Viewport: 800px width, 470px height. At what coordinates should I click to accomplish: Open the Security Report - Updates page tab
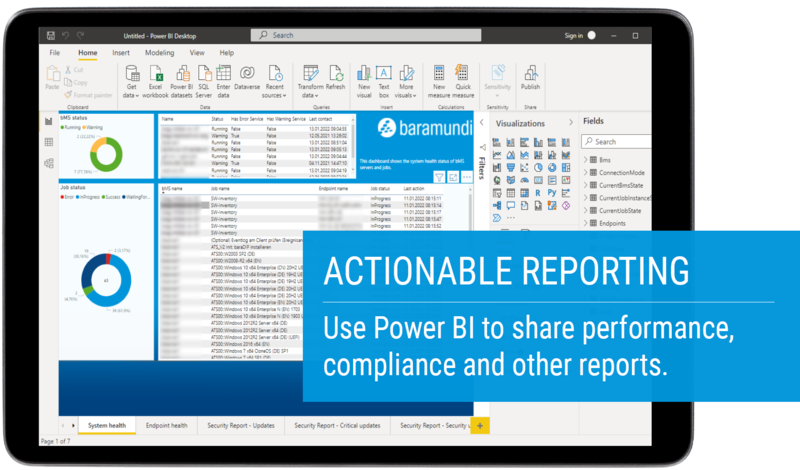pos(241,425)
